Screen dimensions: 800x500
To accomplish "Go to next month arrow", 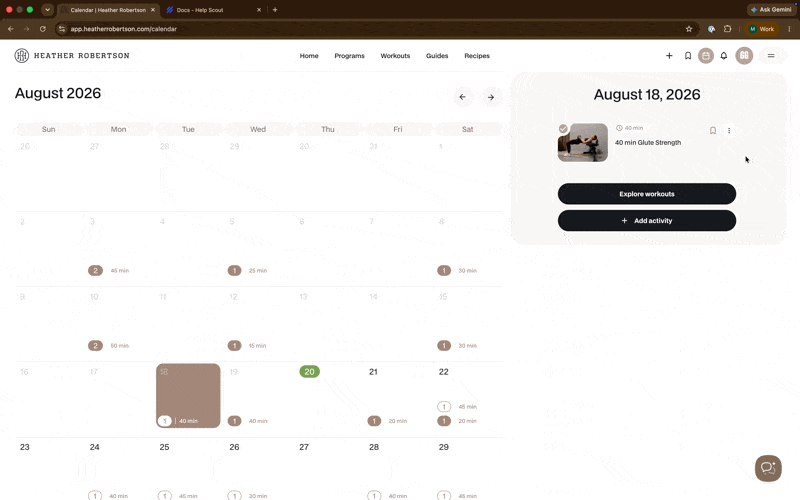I will [491, 97].
